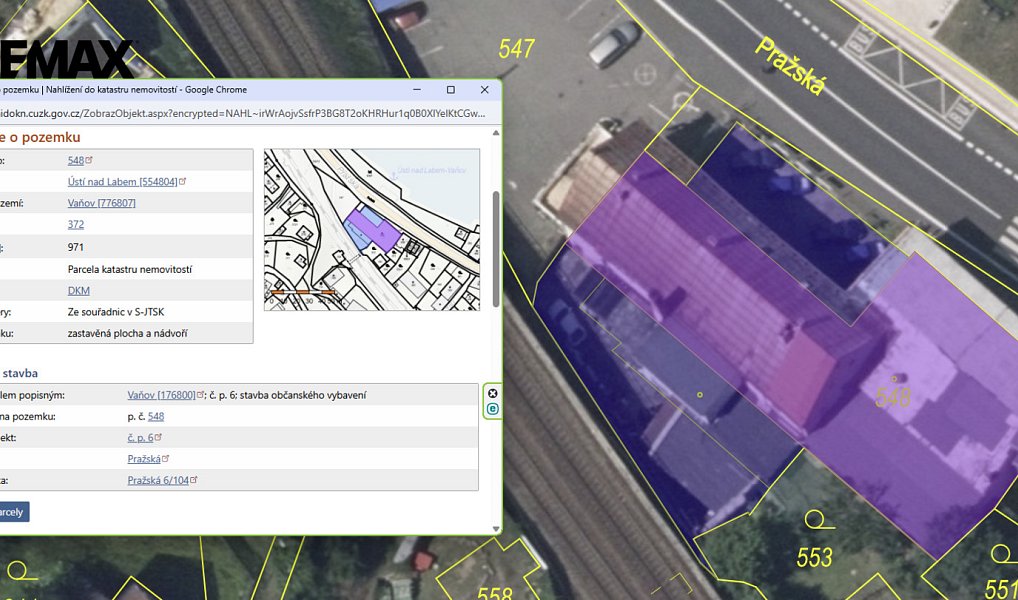This screenshot has height=600, width=1018.
Task: Click 'Parcela katastru nemovitostí' text
Action: pos(130,269)
